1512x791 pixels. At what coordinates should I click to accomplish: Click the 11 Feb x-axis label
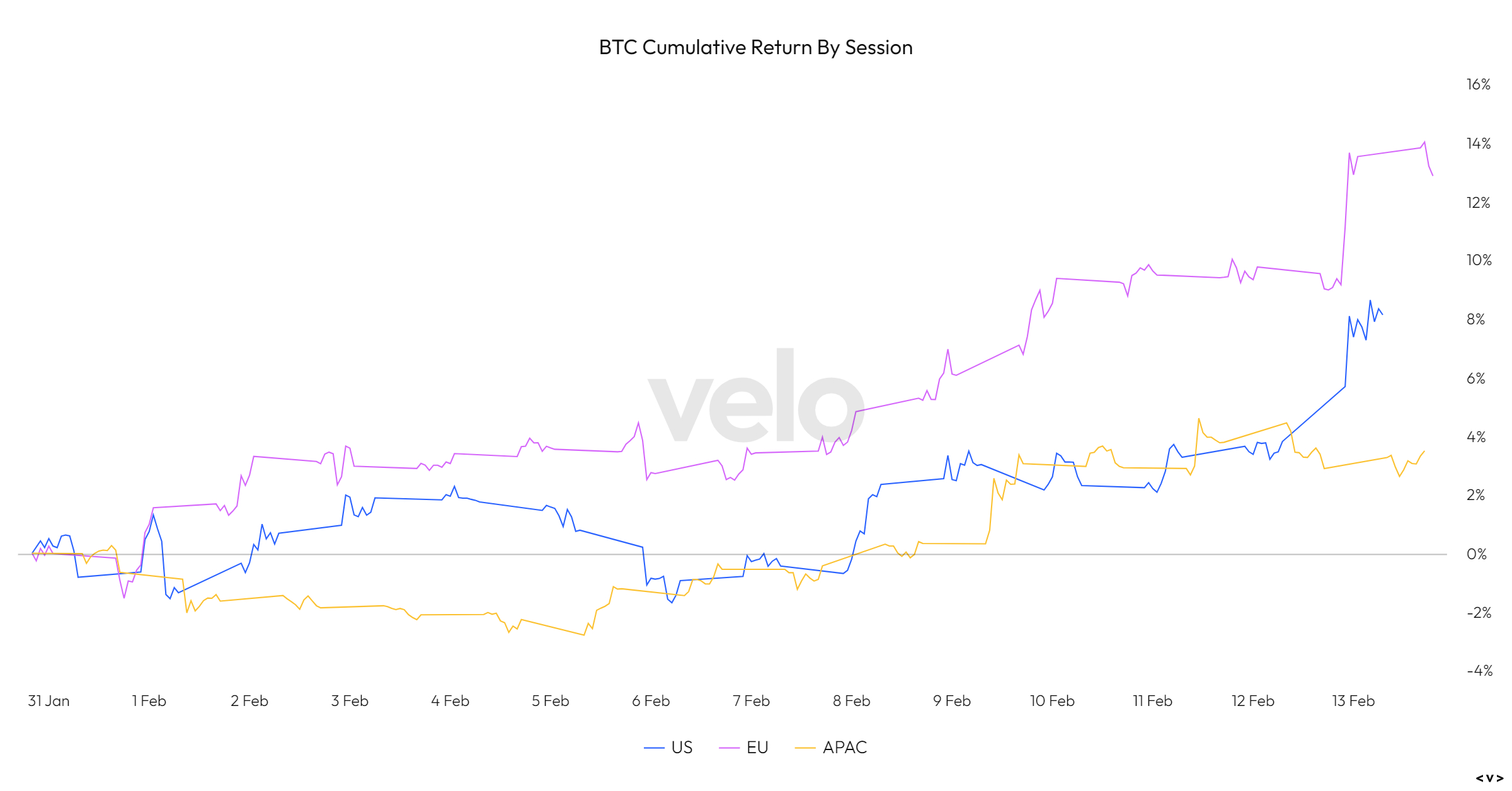click(x=1152, y=701)
